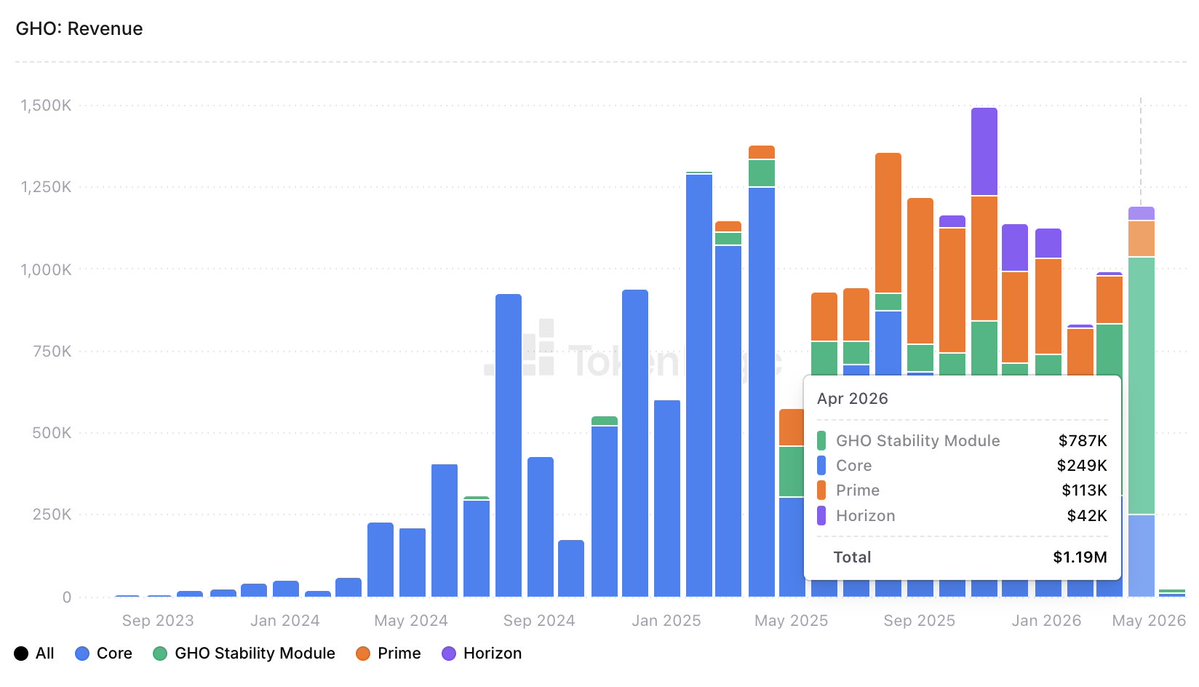Click the May 2024 x-axis label
This screenshot has height=687, width=1199.
tap(411, 620)
